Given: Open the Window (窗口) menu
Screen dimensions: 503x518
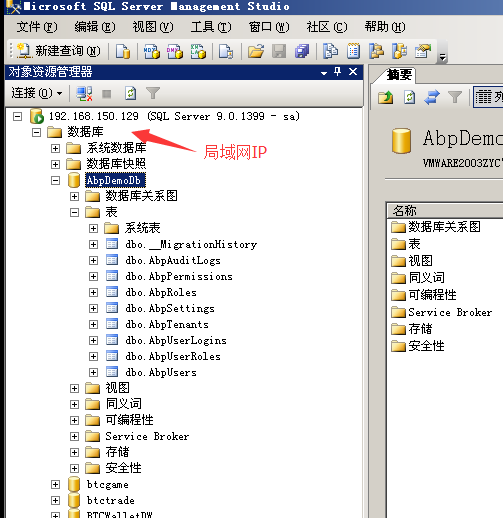Looking at the screenshot, I should coord(269,27).
